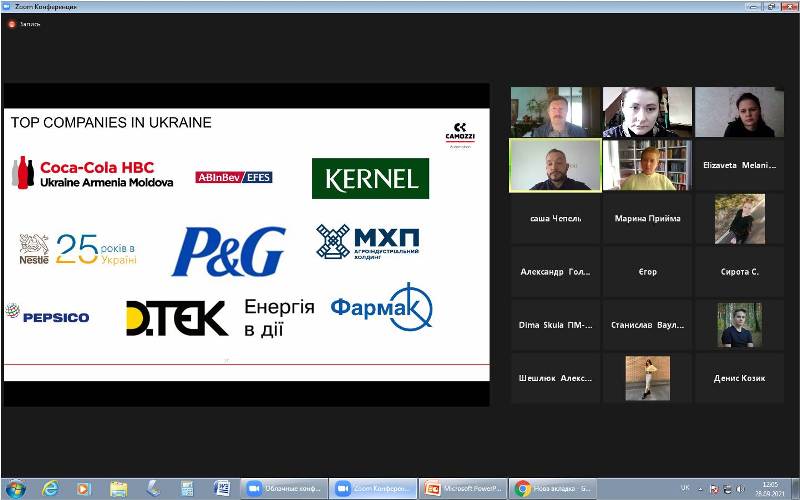800x500 pixels.
Task: Click the calculator-style taskbar icon next to Word
Action: [187, 489]
